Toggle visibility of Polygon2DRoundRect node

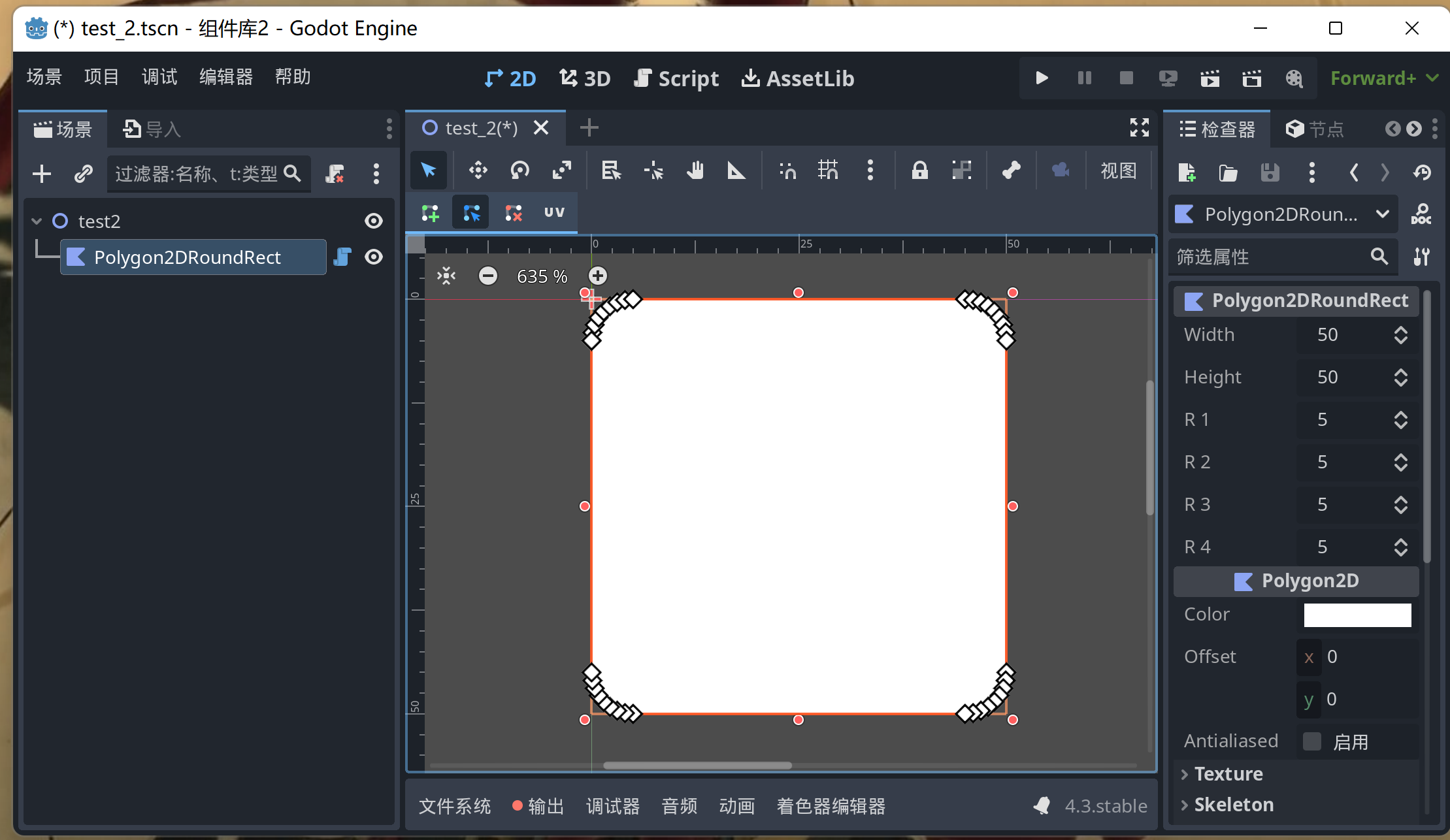(x=374, y=257)
